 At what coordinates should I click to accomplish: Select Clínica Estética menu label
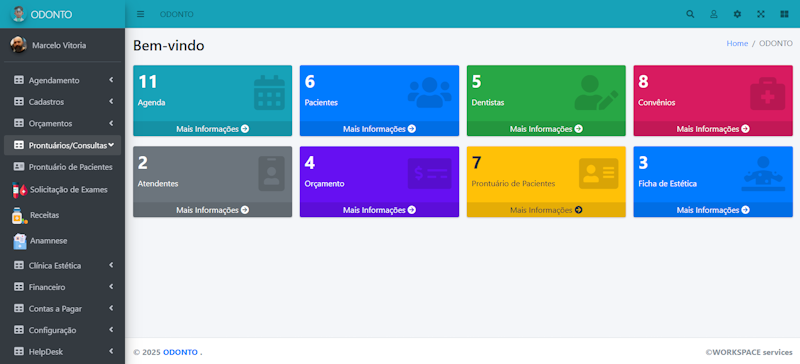pos(55,266)
